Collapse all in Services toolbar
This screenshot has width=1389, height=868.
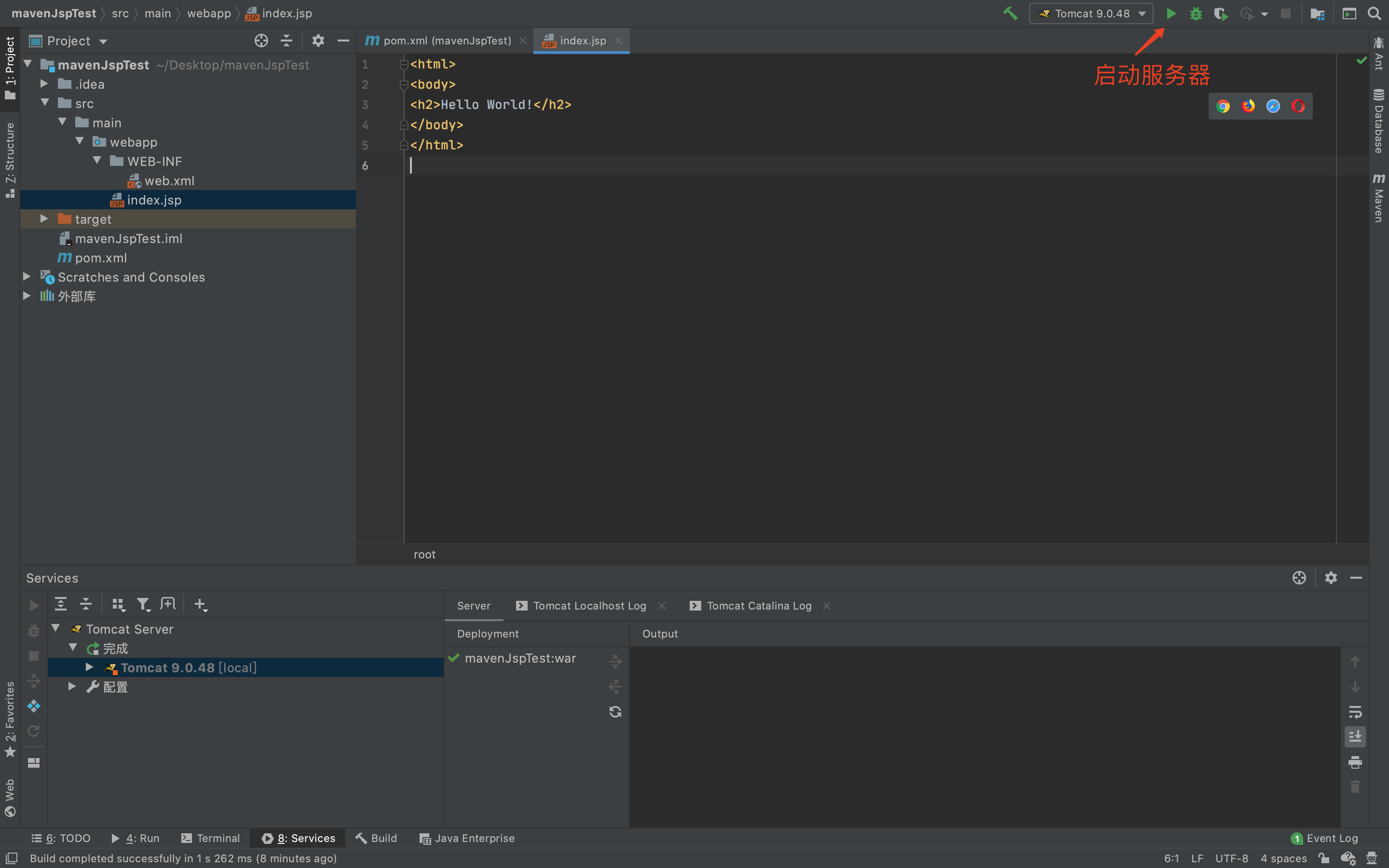tap(85, 604)
